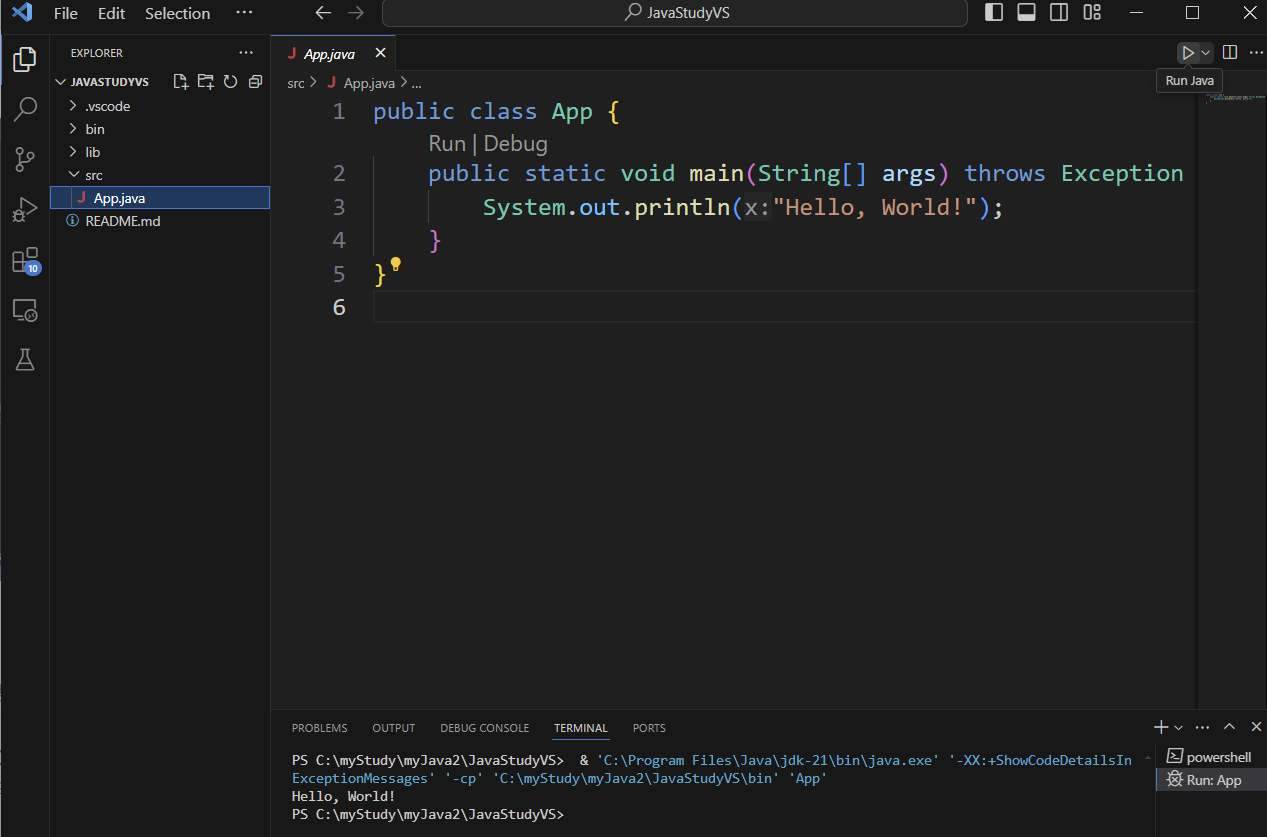Click the terminal prompt line

coord(428,814)
